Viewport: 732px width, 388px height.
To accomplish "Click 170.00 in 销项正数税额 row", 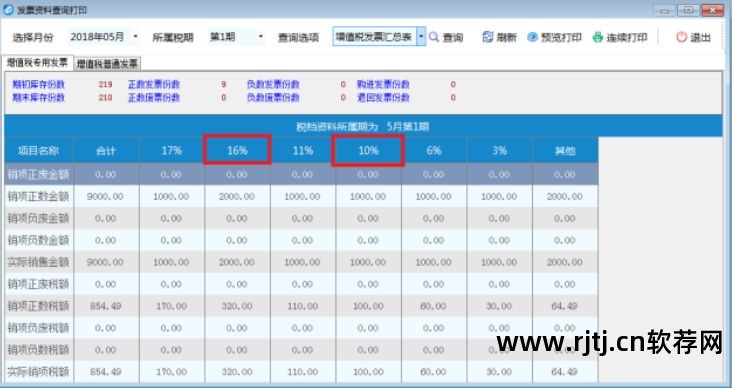I will click(171, 306).
